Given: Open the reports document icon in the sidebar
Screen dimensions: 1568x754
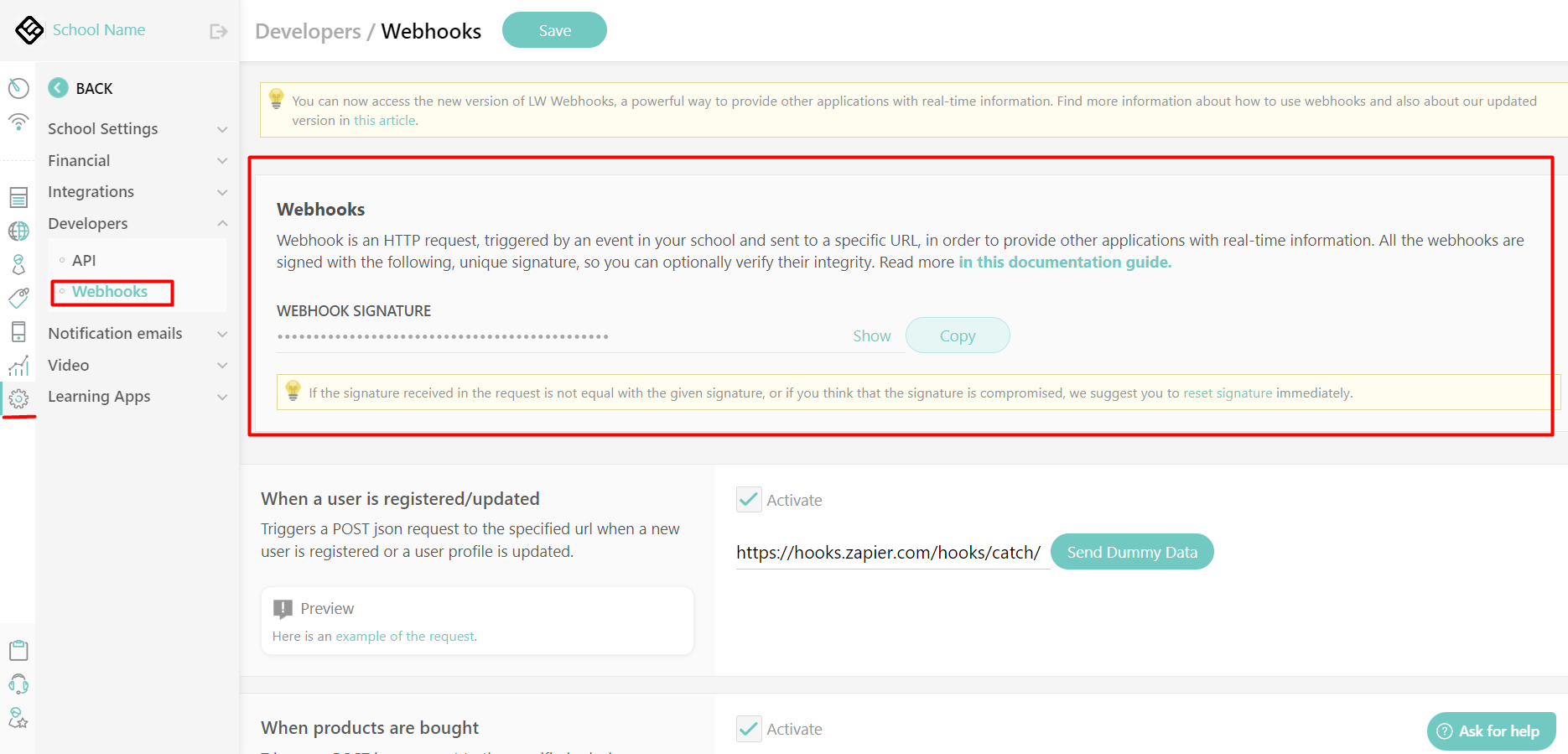Looking at the screenshot, I should coord(18,196).
